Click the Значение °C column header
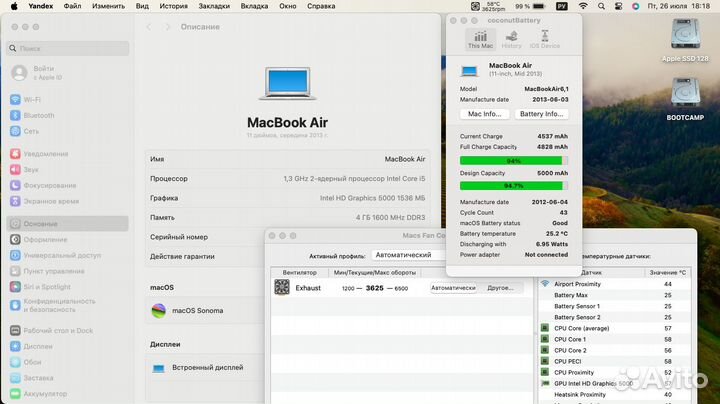 coord(668,273)
